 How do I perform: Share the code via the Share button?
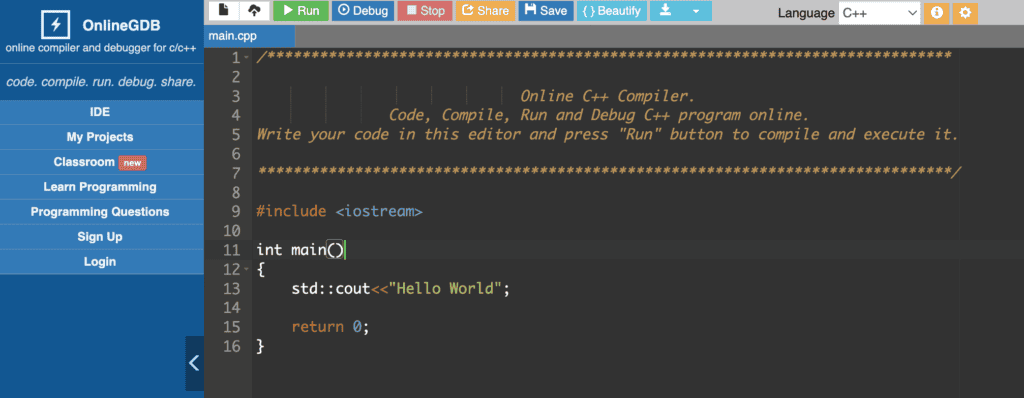coord(485,10)
